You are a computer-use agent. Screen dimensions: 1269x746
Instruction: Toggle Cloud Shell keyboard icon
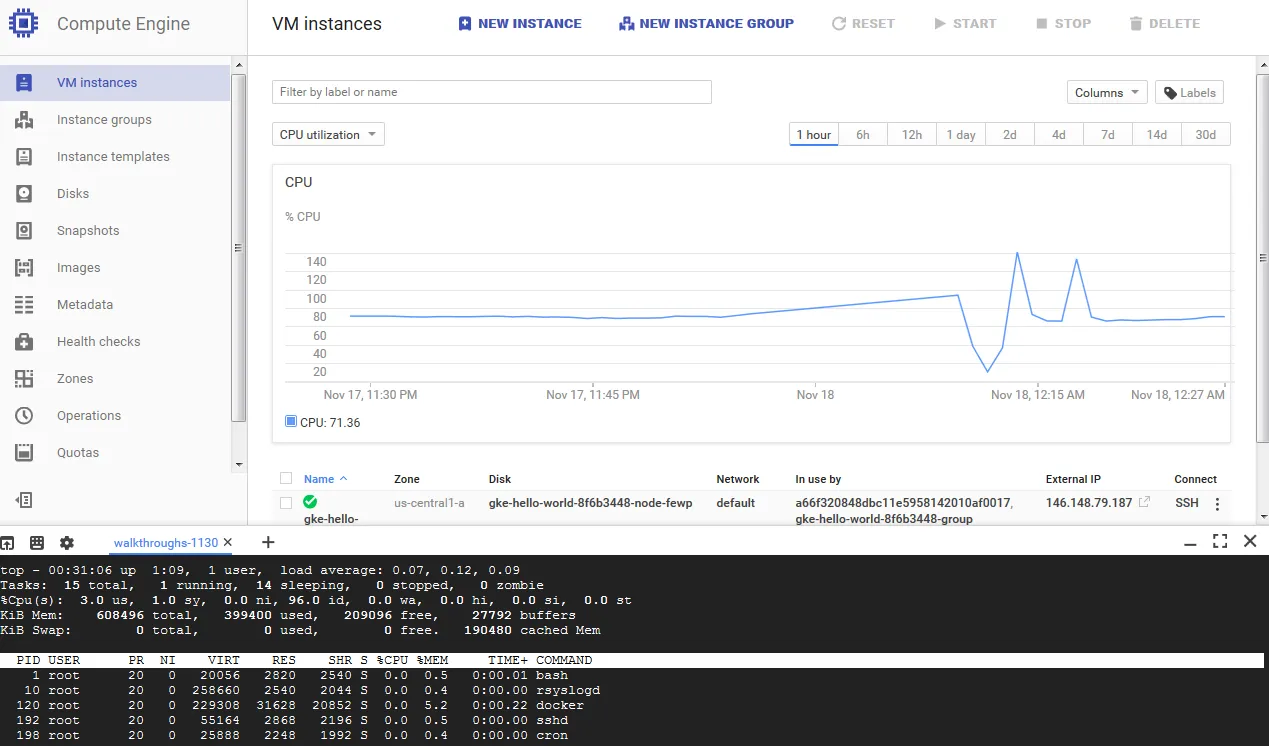[37, 542]
